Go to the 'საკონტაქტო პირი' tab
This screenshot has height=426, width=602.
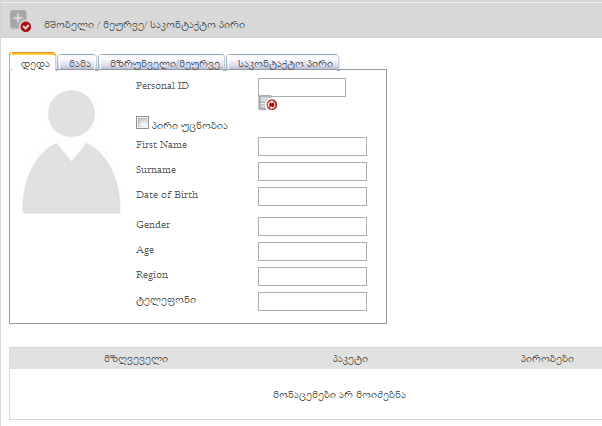coord(284,63)
